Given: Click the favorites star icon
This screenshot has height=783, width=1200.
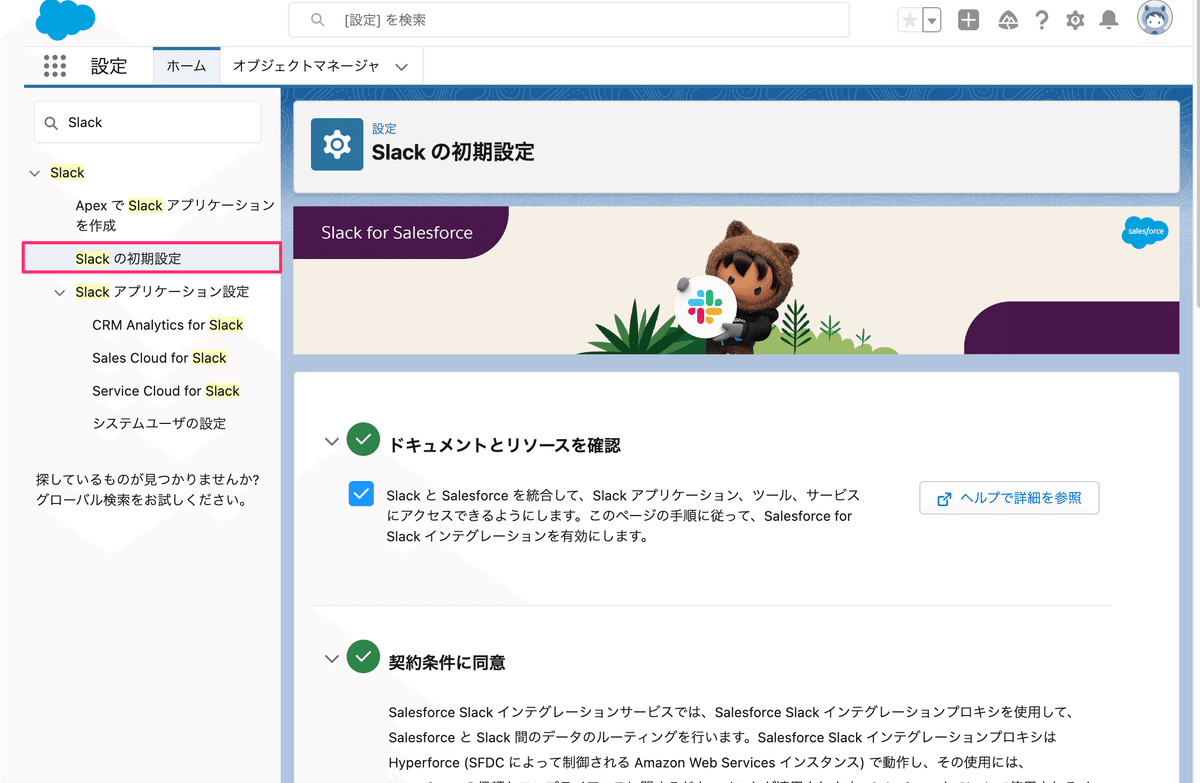Looking at the screenshot, I should pyautogui.click(x=909, y=20).
